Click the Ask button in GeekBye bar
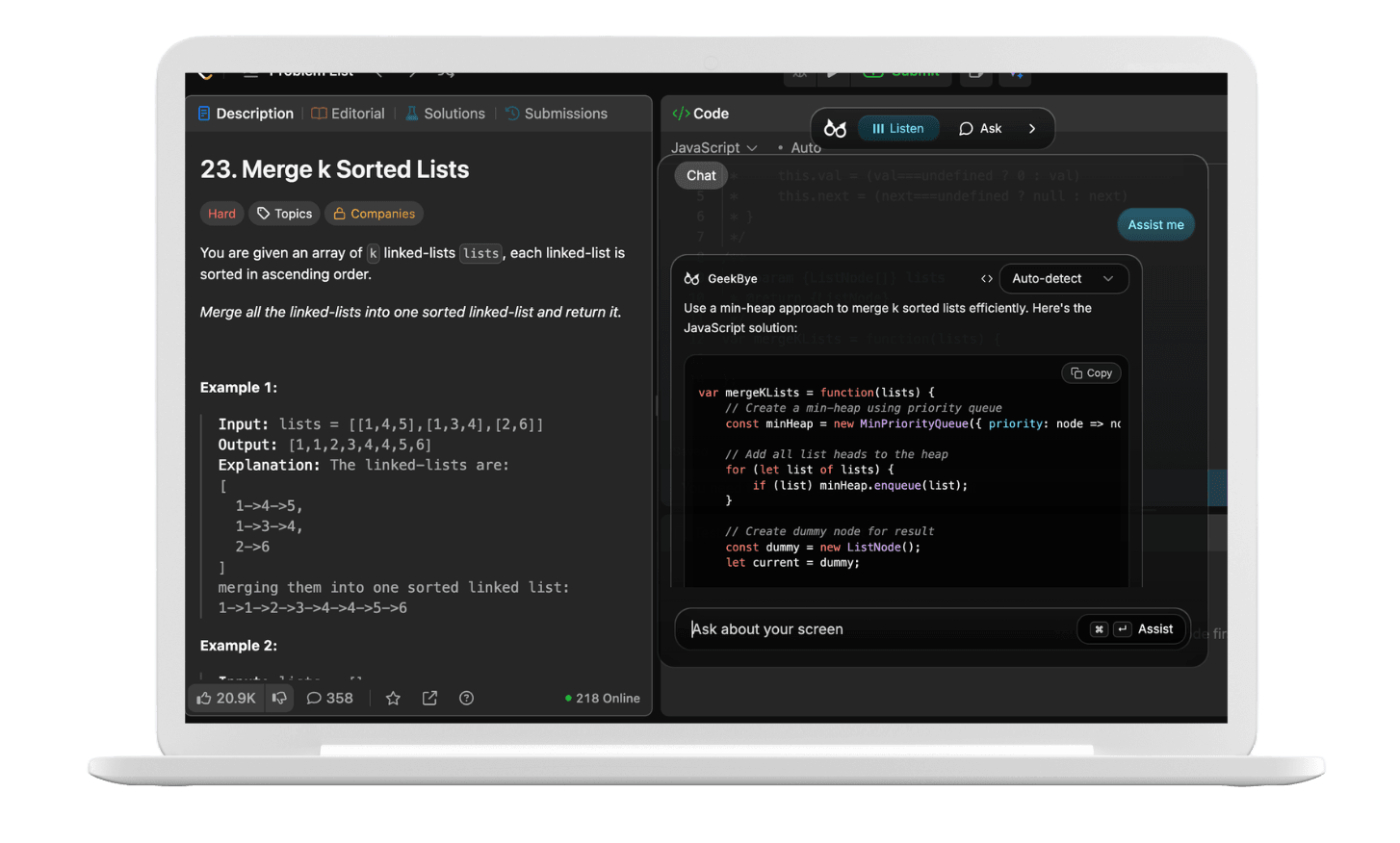This screenshot has height=843, width=1400. [x=980, y=129]
